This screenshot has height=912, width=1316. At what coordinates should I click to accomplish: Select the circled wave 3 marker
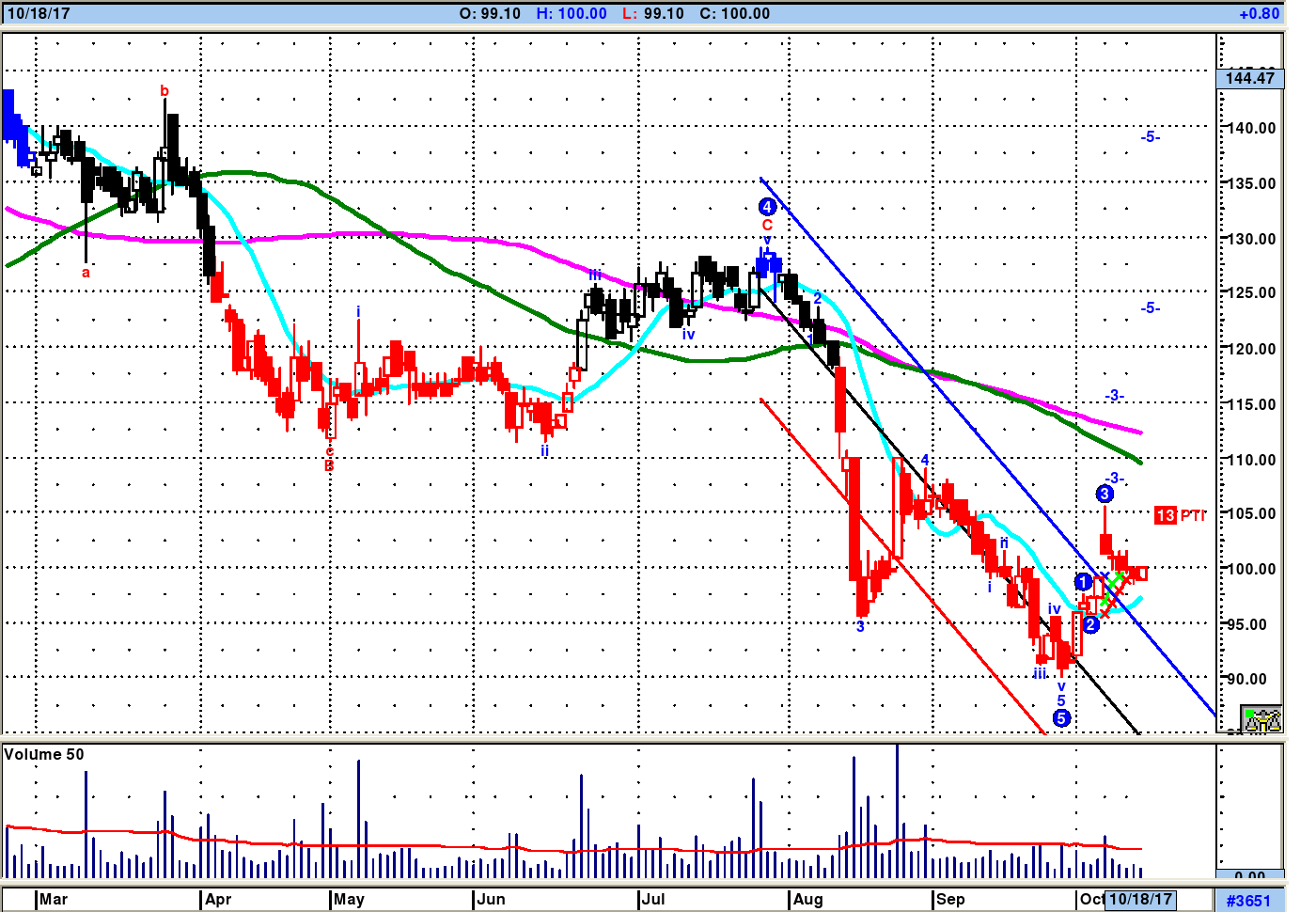tap(1104, 494)
